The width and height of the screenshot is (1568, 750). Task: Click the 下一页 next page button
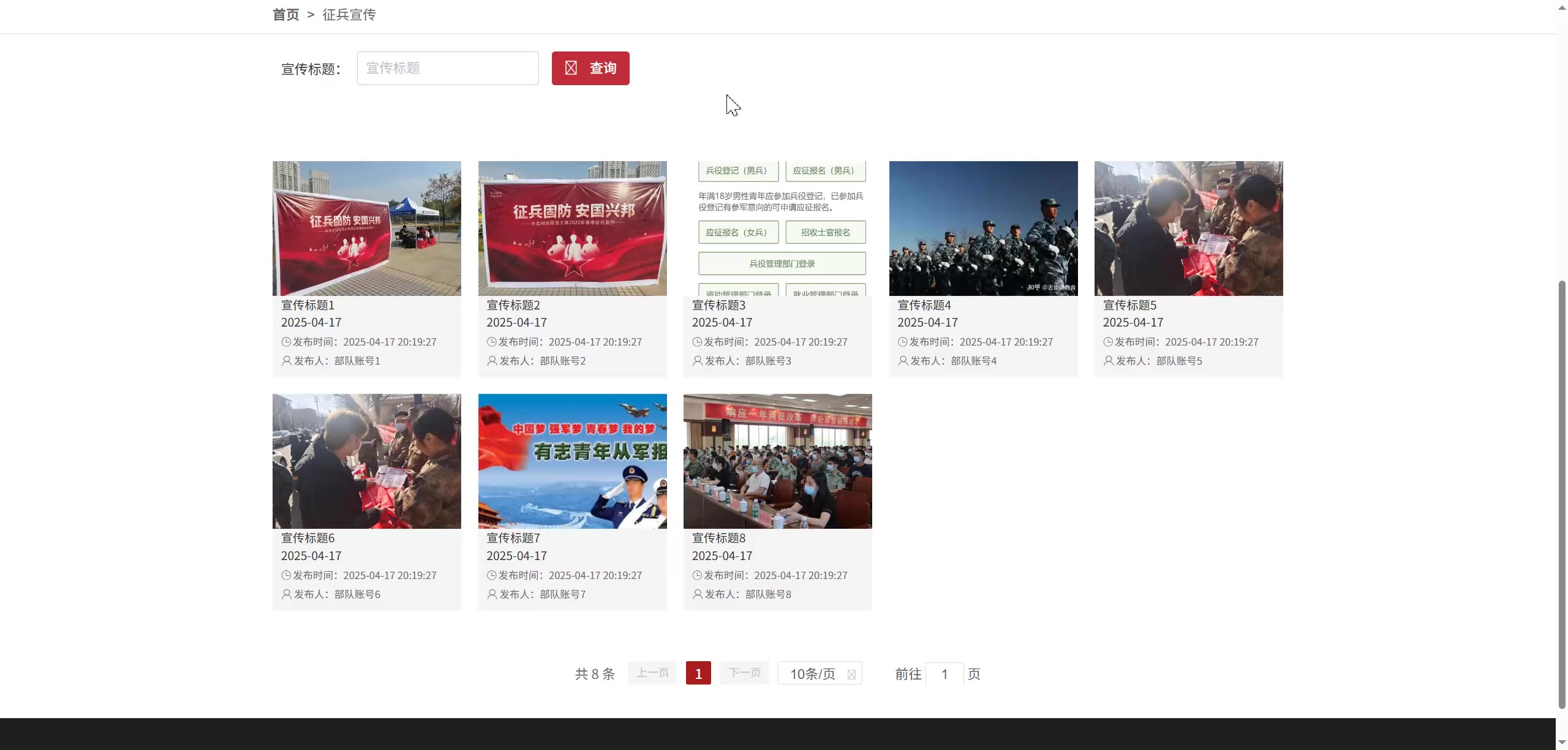[744, 673]
